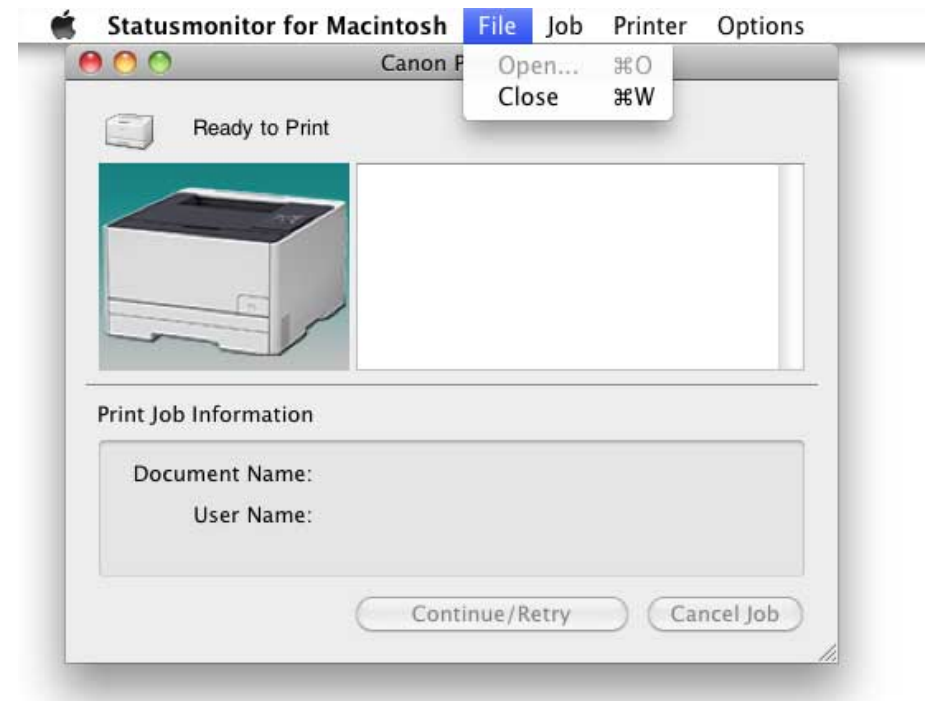The height and width of the screenshot is (701, 933).
Task: Click the 'Ready to Print' status text
Action: pyautogui.click(x=261, y=128)
